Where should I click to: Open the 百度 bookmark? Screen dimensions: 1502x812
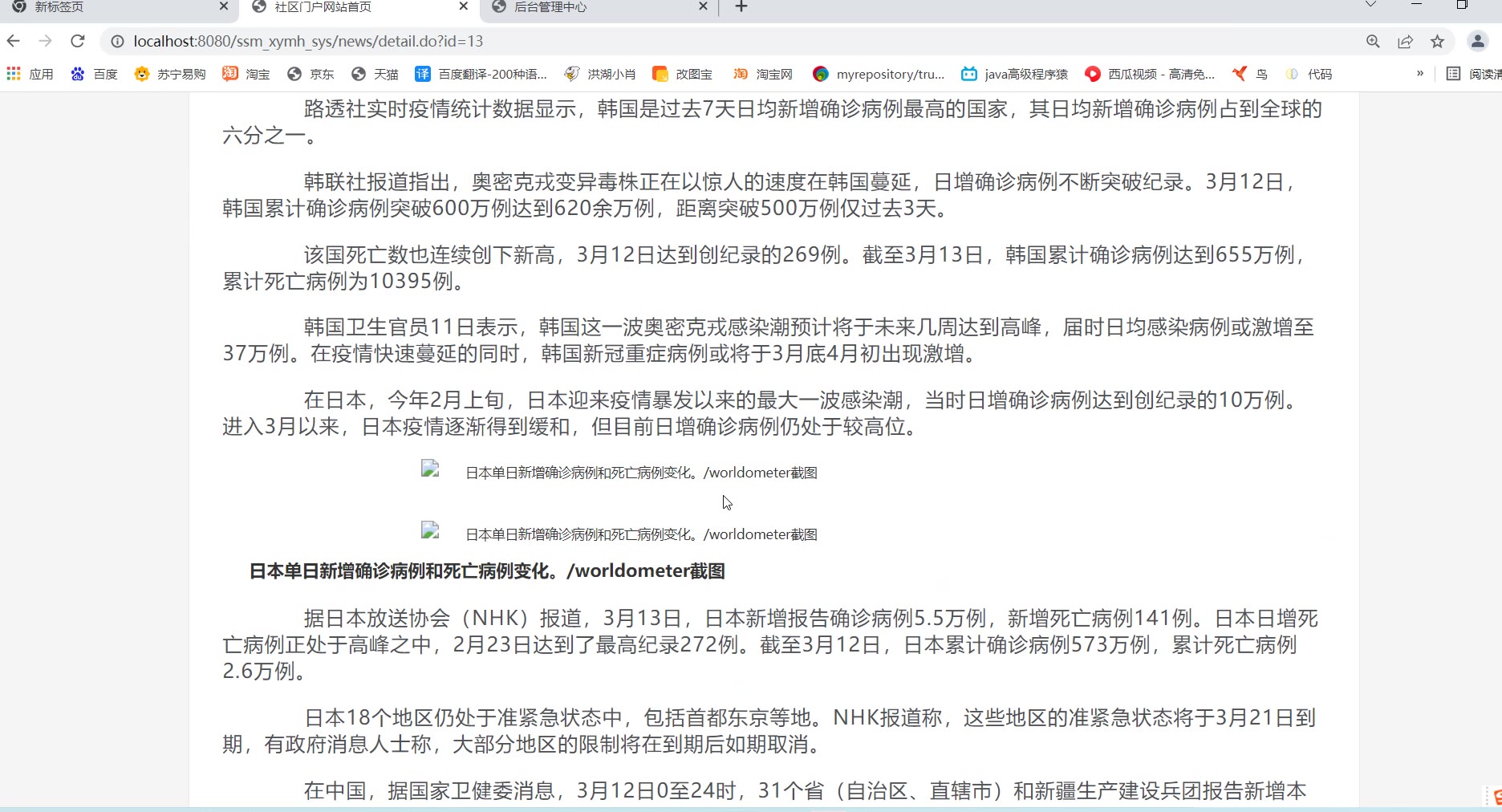[95, 74]
